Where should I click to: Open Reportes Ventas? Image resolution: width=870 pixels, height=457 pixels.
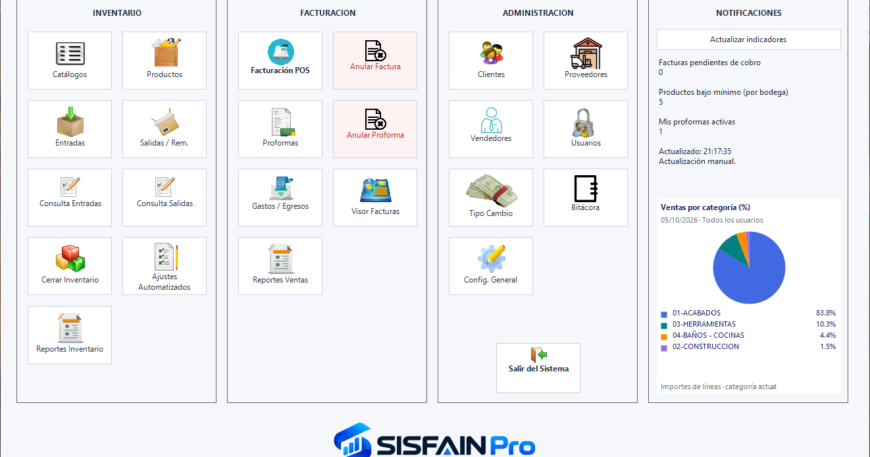tap(280, 266)
